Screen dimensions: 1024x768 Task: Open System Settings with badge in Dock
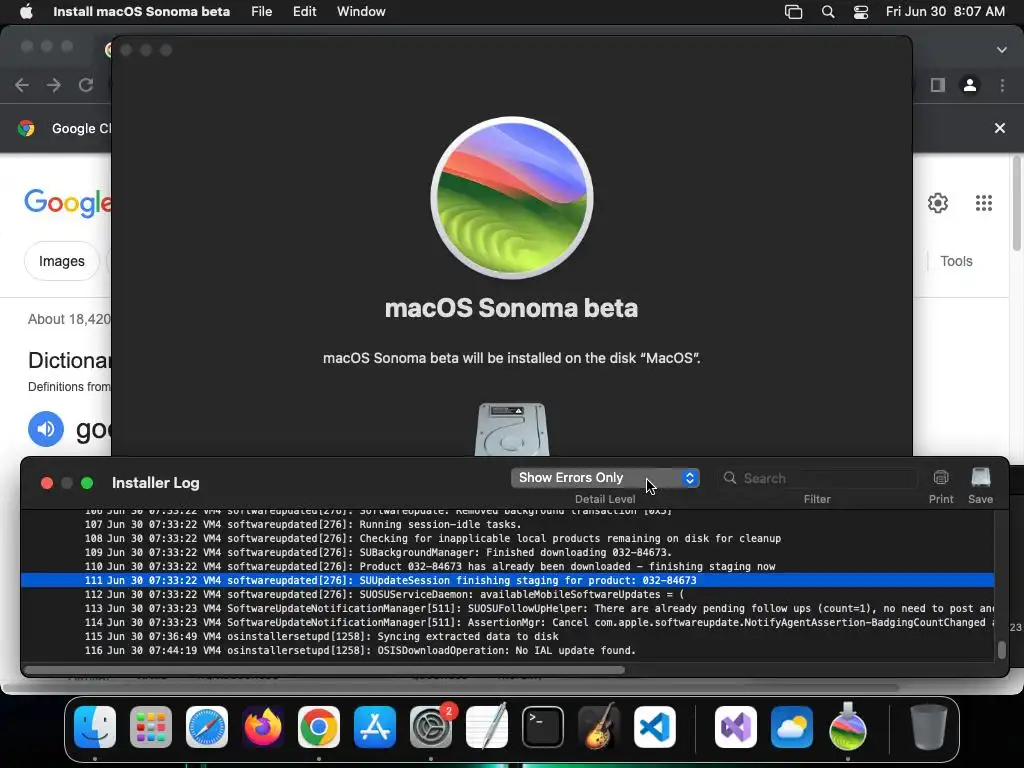431,727
